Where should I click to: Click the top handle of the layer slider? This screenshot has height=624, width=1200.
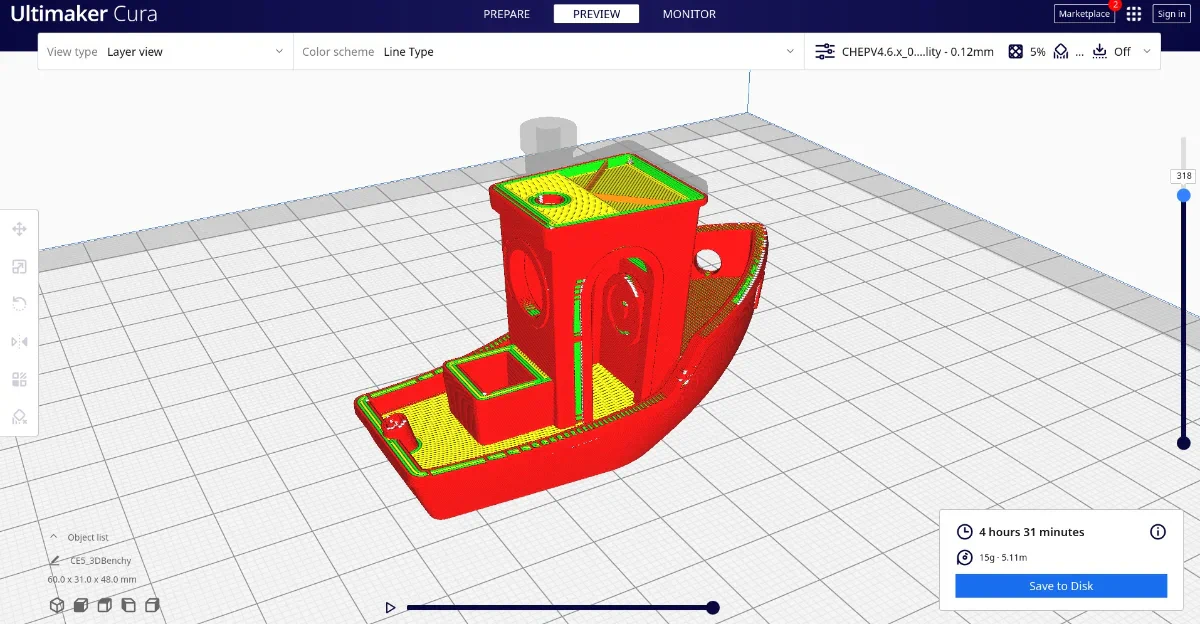[x=1184, y=195]
